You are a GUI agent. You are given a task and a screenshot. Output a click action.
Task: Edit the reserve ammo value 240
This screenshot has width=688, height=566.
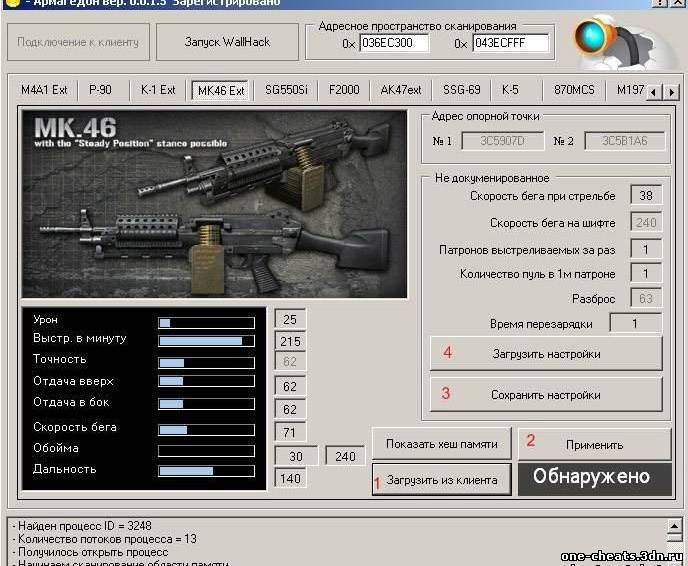click(345, 456)
